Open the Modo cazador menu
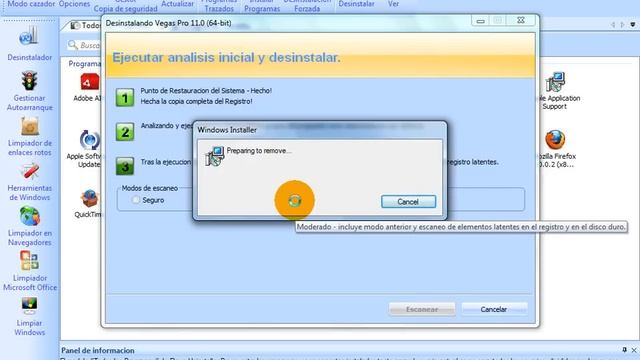Image resolution: width=640 pixels, height=360 pixels. click(31, 4)
